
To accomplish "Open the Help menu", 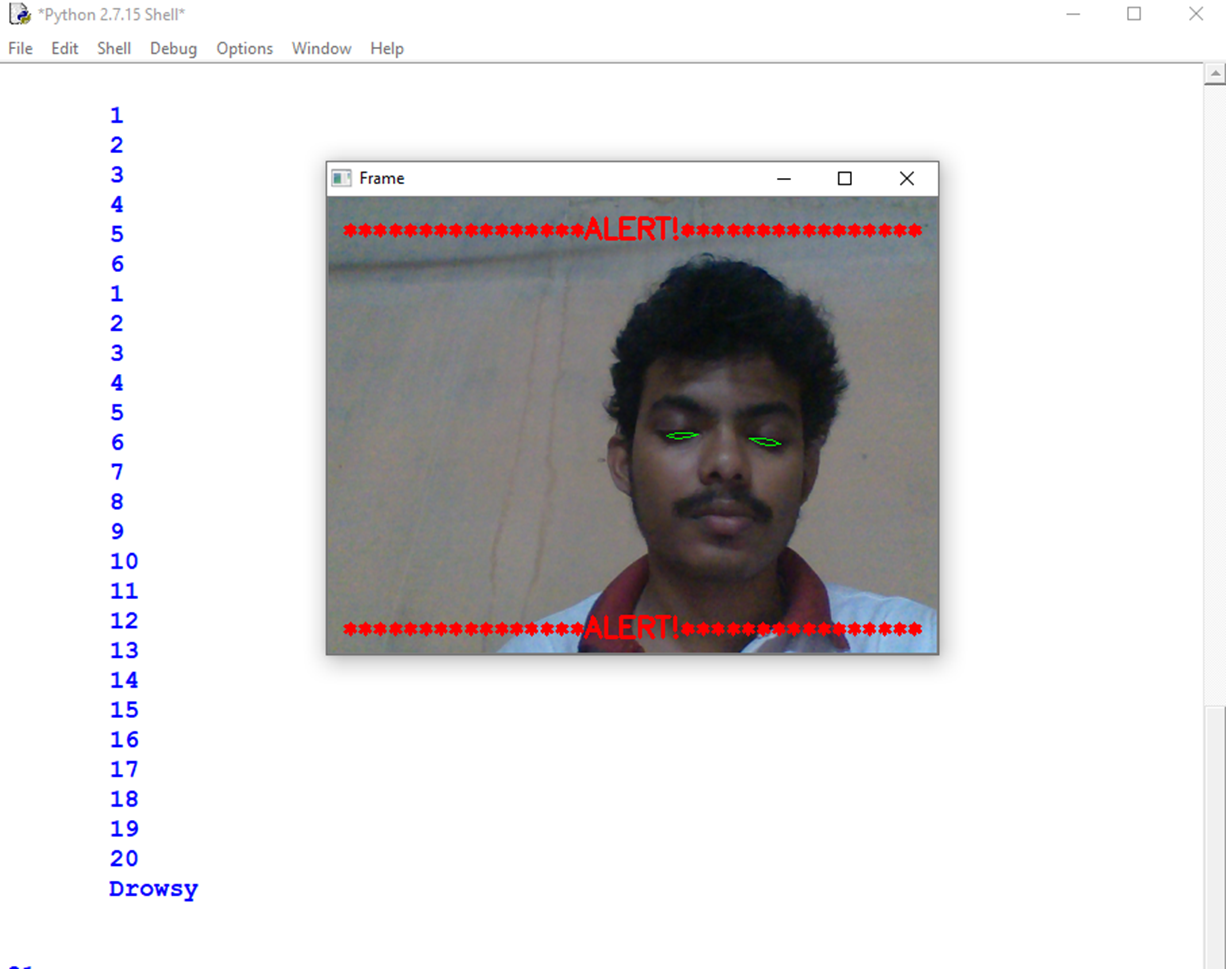I will (x=387, y=48).
